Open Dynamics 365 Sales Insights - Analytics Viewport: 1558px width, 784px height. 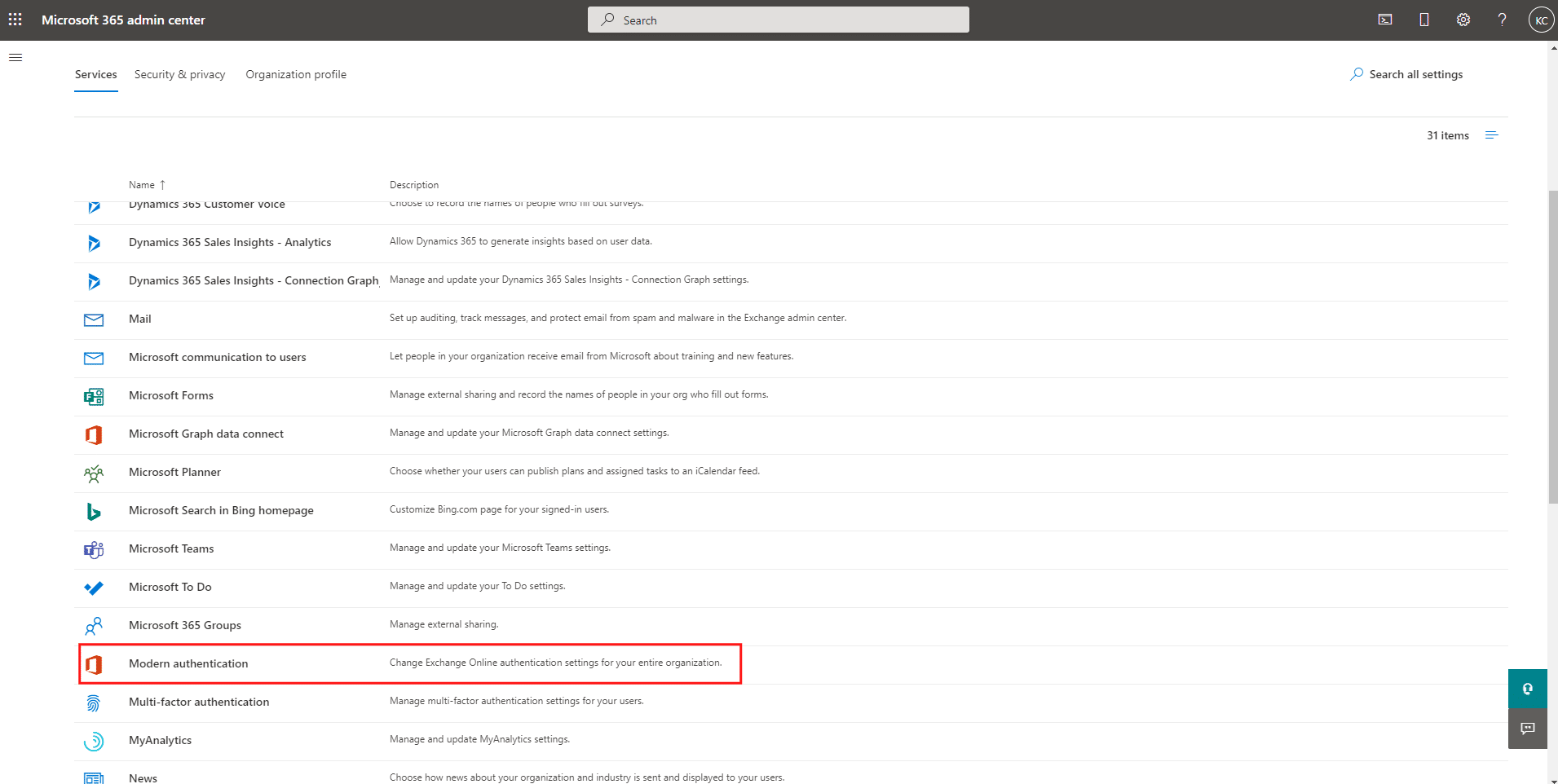tap(230, 242)
